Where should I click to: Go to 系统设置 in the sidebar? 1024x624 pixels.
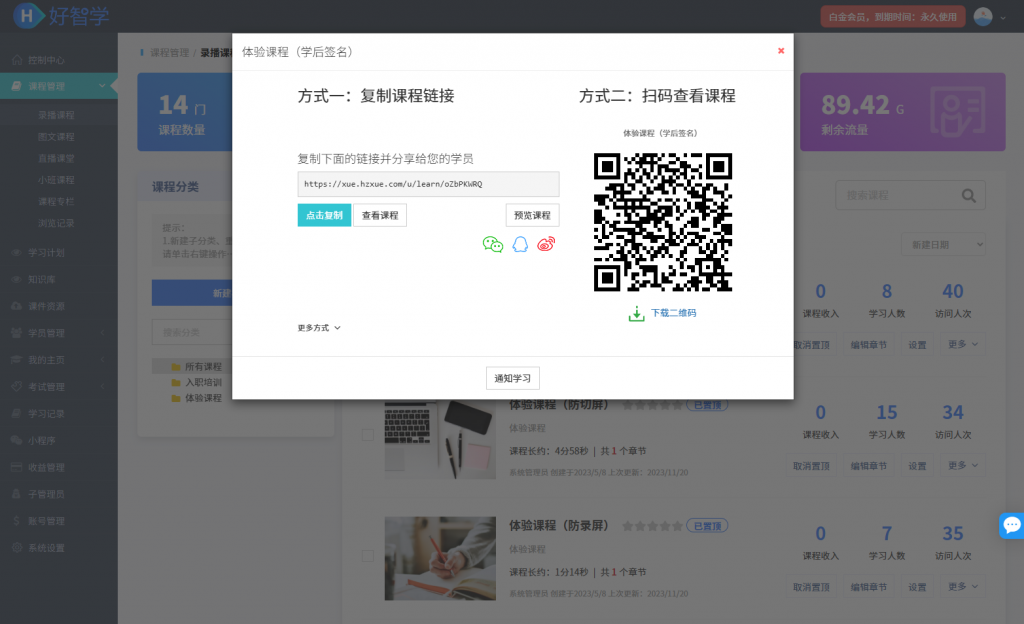[x=46, y=548]
